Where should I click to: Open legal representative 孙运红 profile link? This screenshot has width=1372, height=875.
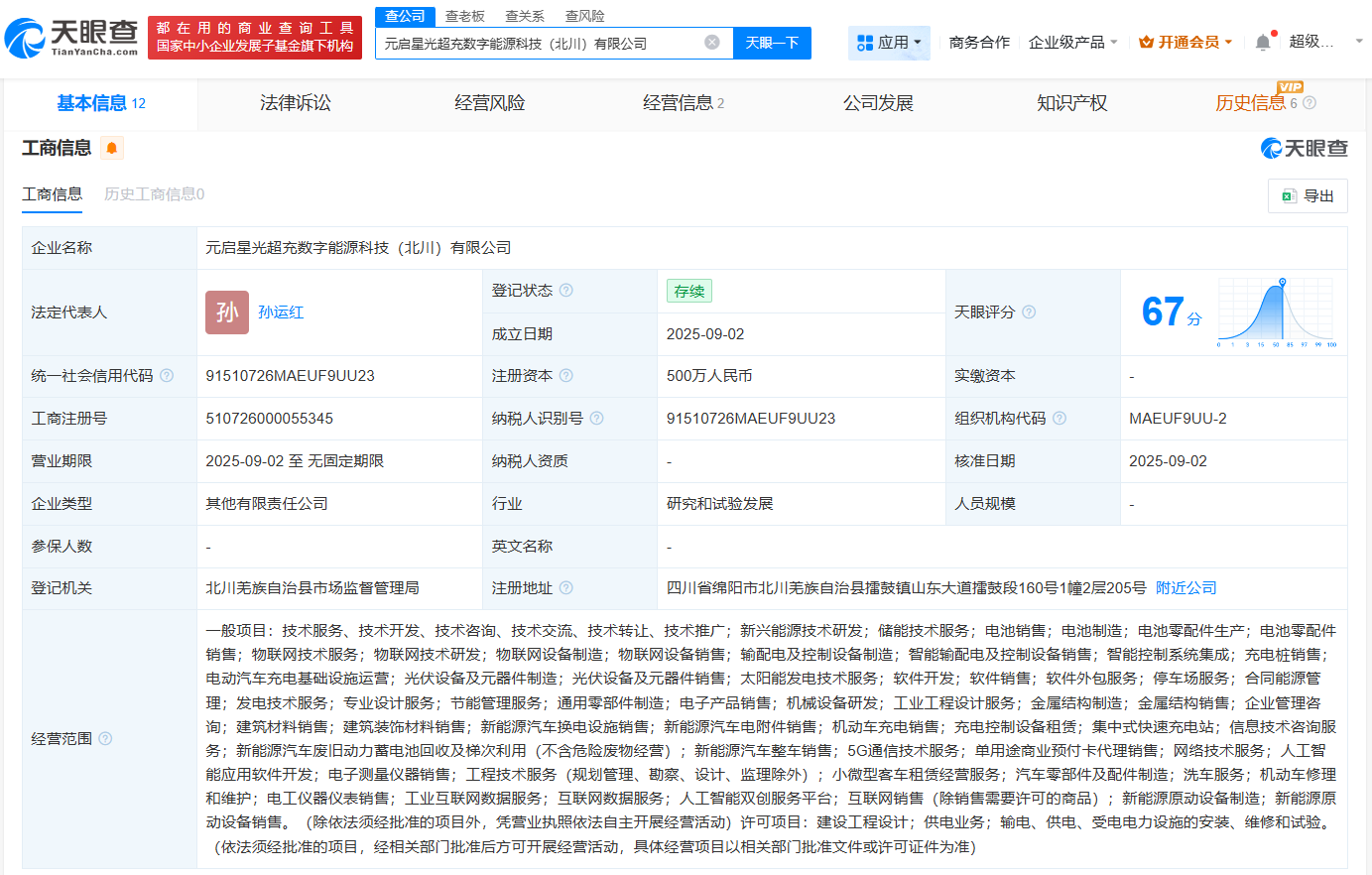pyautogui.click(x=280, y=312)
